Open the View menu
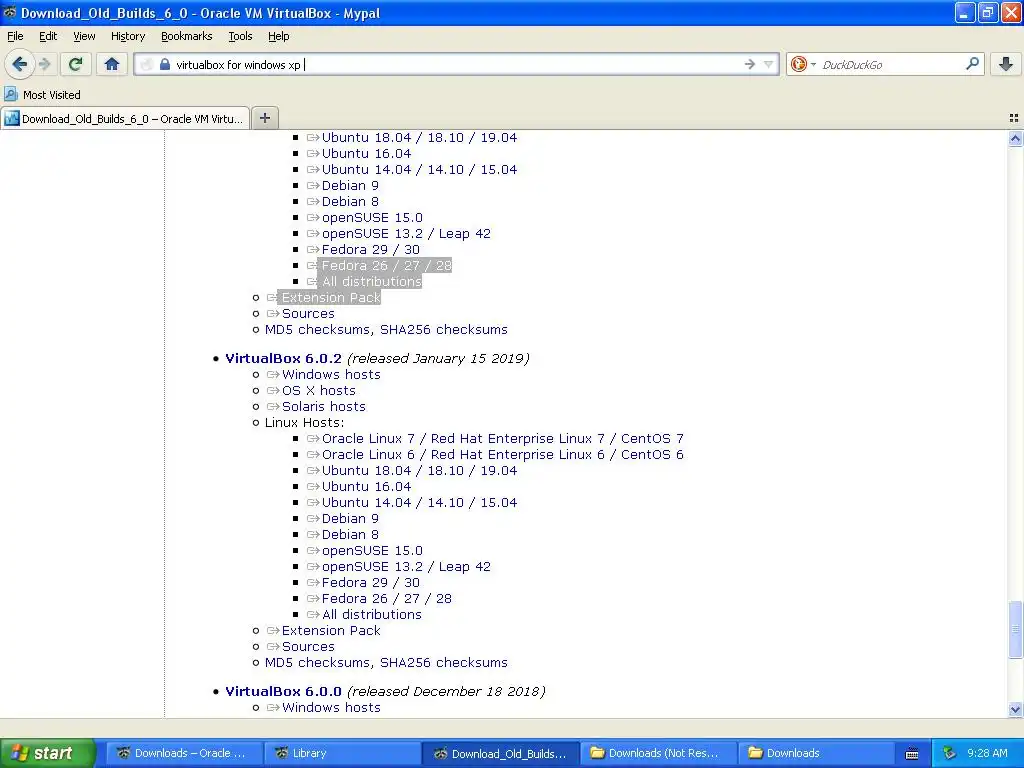Viewport: 1024px width, 768px height. pyautogui.click(x=84, y=36)
